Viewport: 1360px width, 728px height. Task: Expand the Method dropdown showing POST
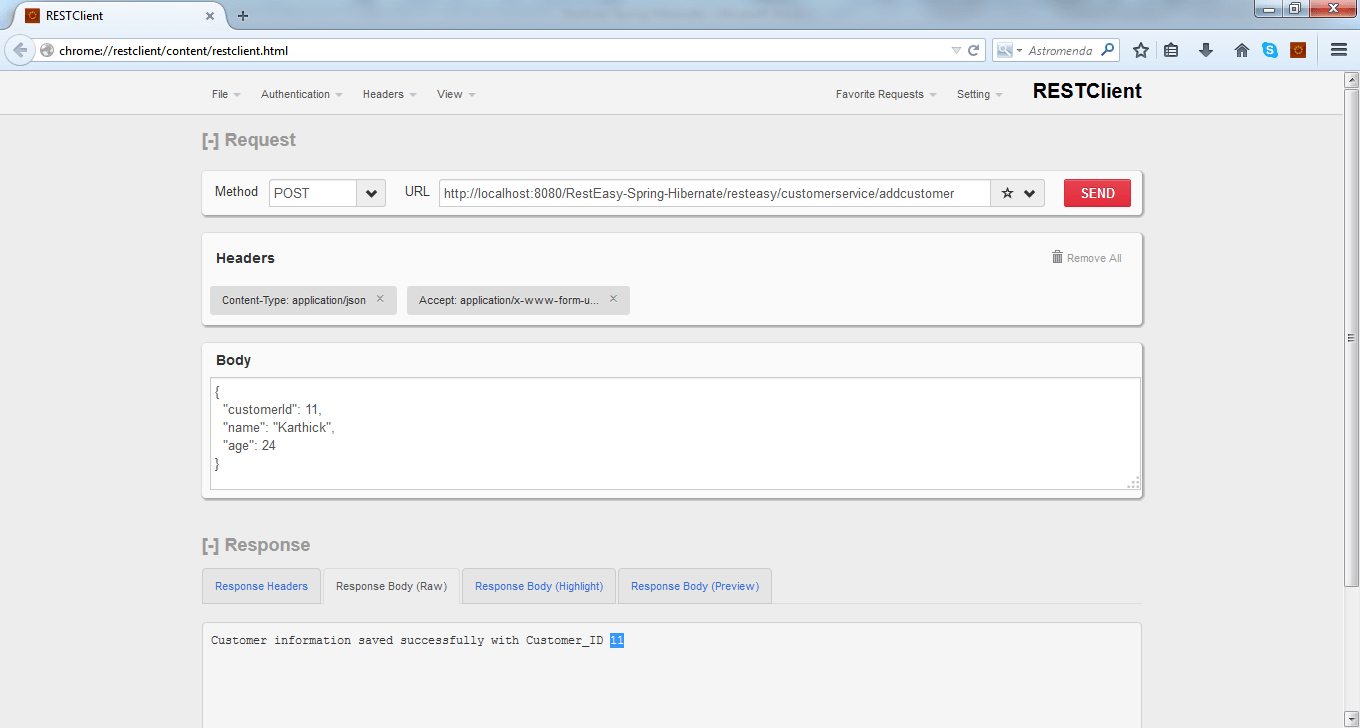point(370,192)
